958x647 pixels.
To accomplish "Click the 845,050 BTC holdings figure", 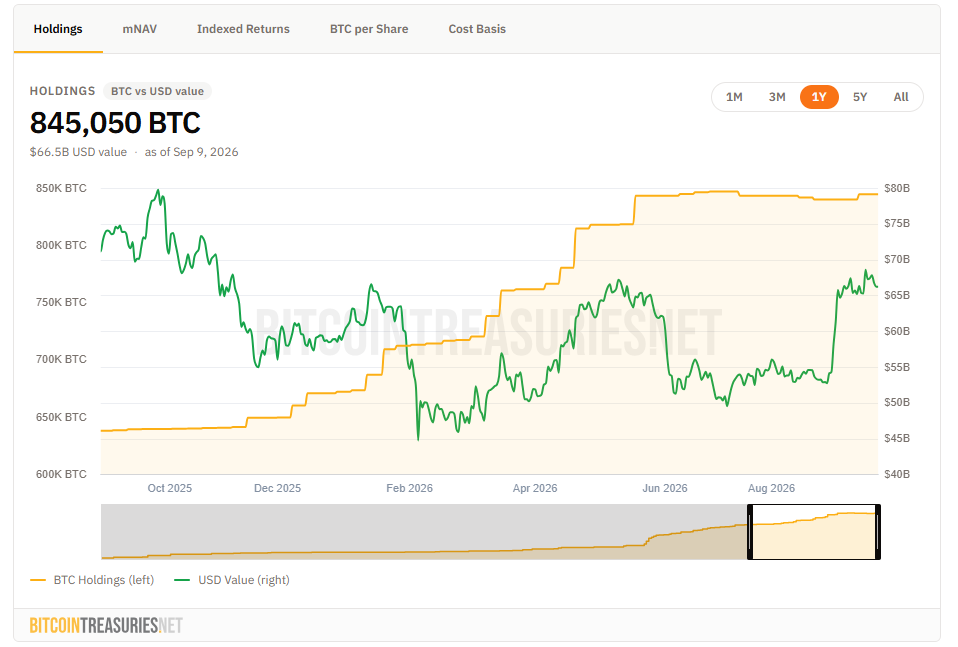I will (115, 123).
